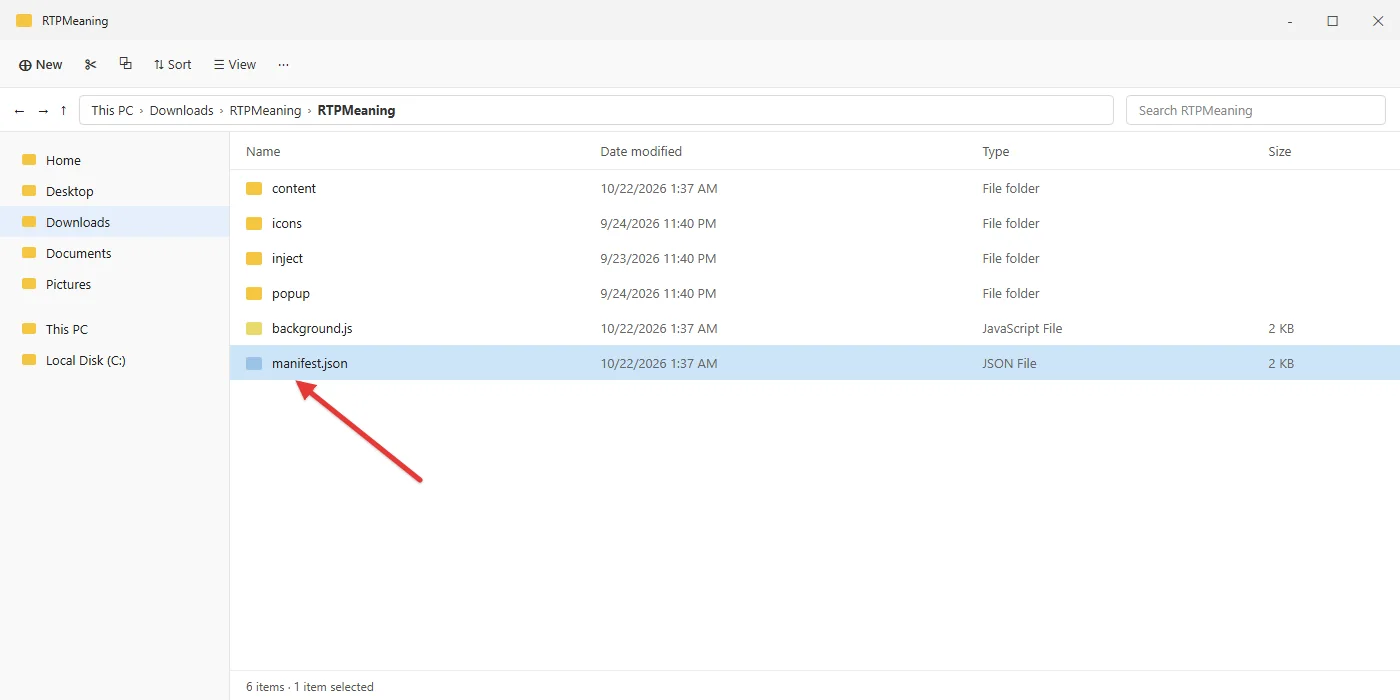1400x700 pixels.
Task: Select the inject folder
Action: point(815,258)
